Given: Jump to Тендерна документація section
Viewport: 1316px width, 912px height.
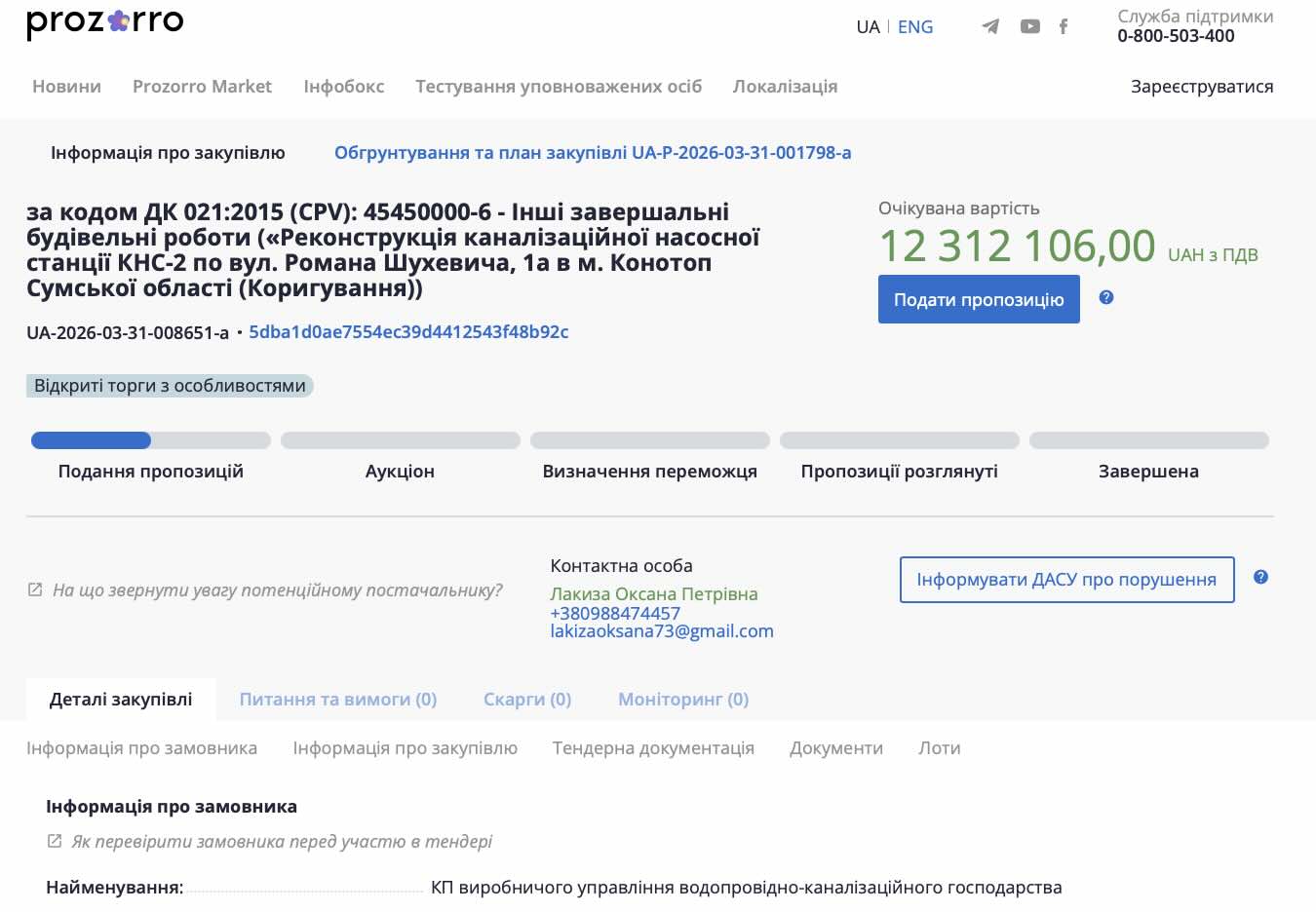Looking at the screenshot, I should (653, 747).
